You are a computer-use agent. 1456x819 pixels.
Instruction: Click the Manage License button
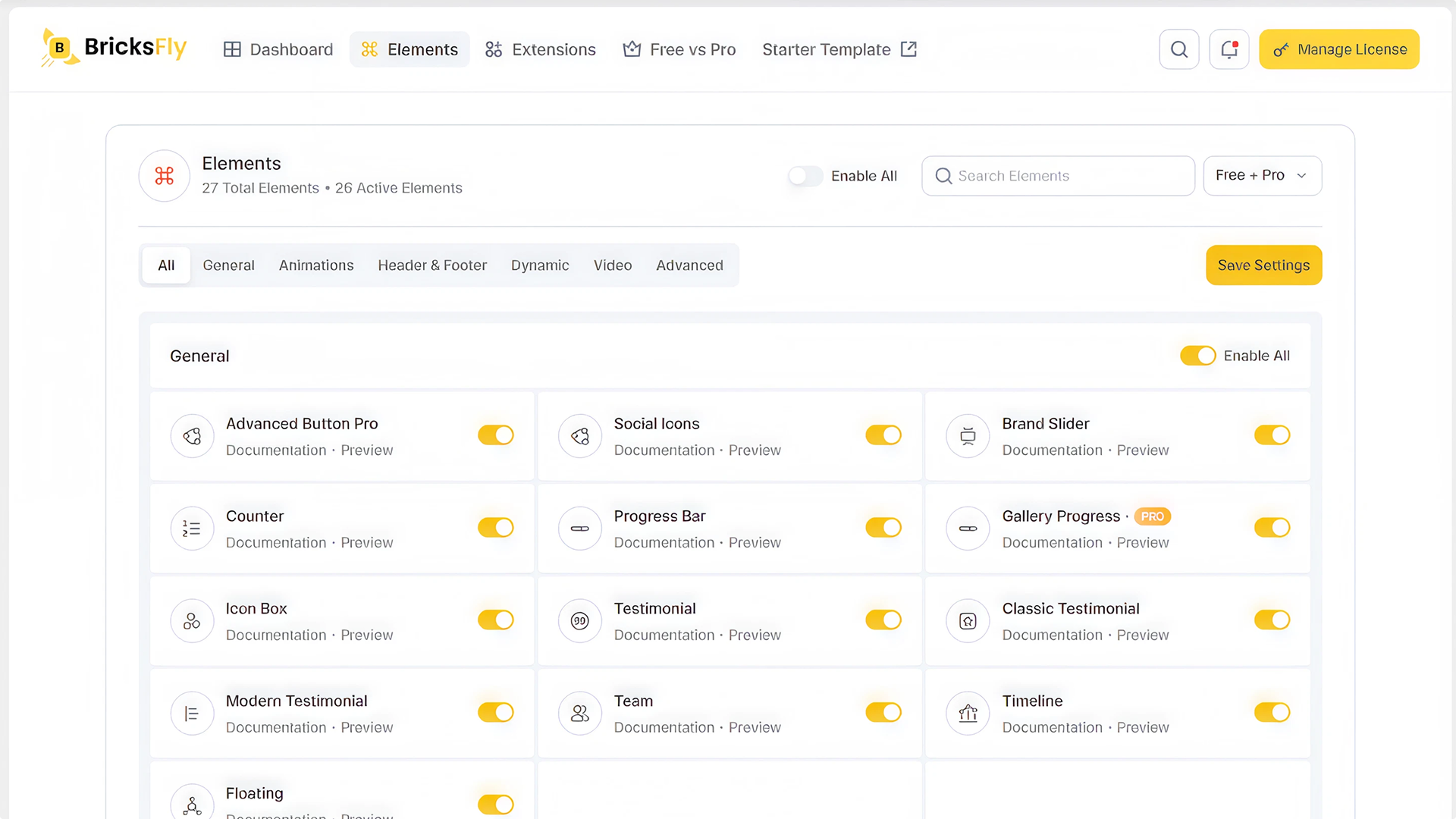[1339, 49]
